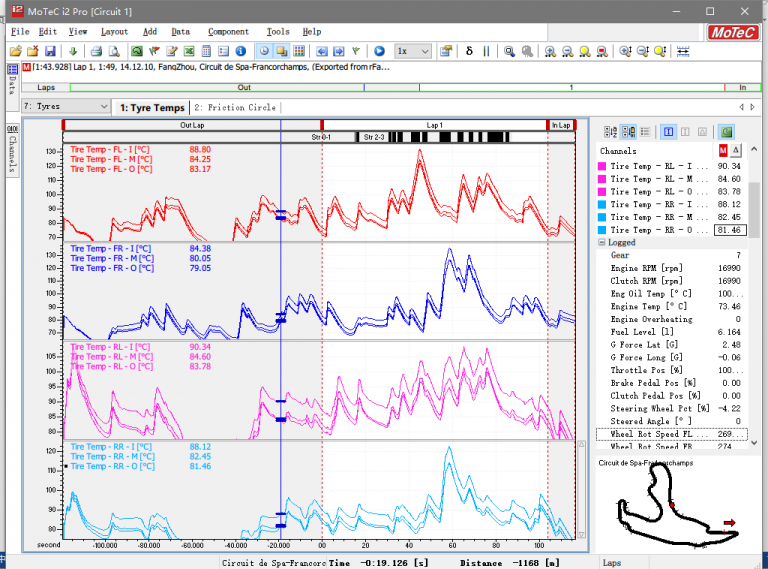The height and width of the screenshot is (569, 768).
Task: Open the 1x playback speed dropdown
Action: pos(413,51)
